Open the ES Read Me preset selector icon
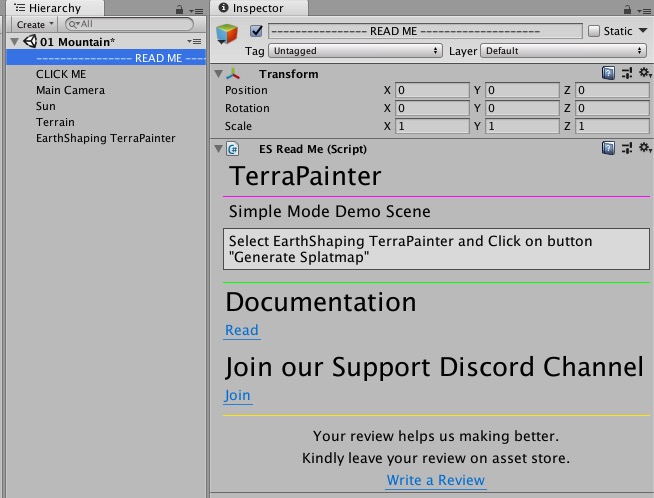Viewport: 654px width, 498px height. pos(626,148)
